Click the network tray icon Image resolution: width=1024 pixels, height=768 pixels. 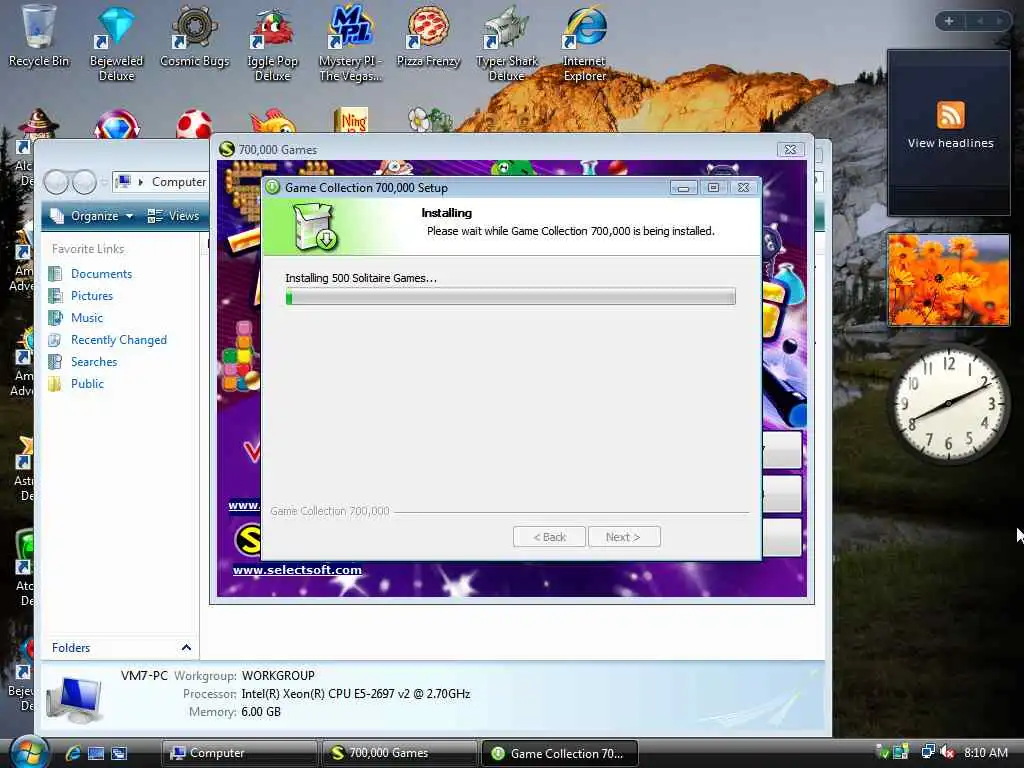pyautogui.click(x=928, y=752)
